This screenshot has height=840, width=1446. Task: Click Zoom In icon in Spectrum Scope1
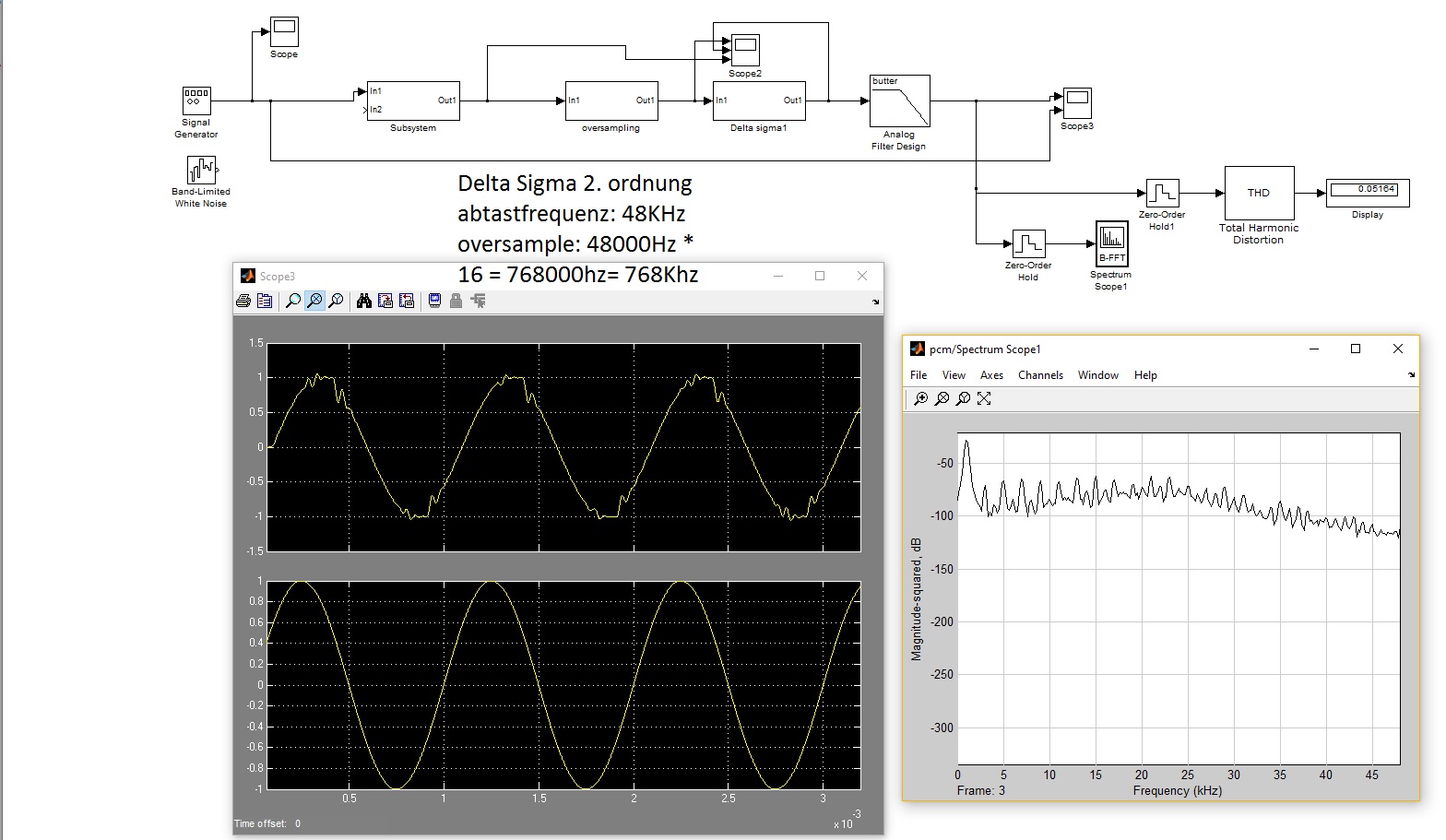click(920, 398)
